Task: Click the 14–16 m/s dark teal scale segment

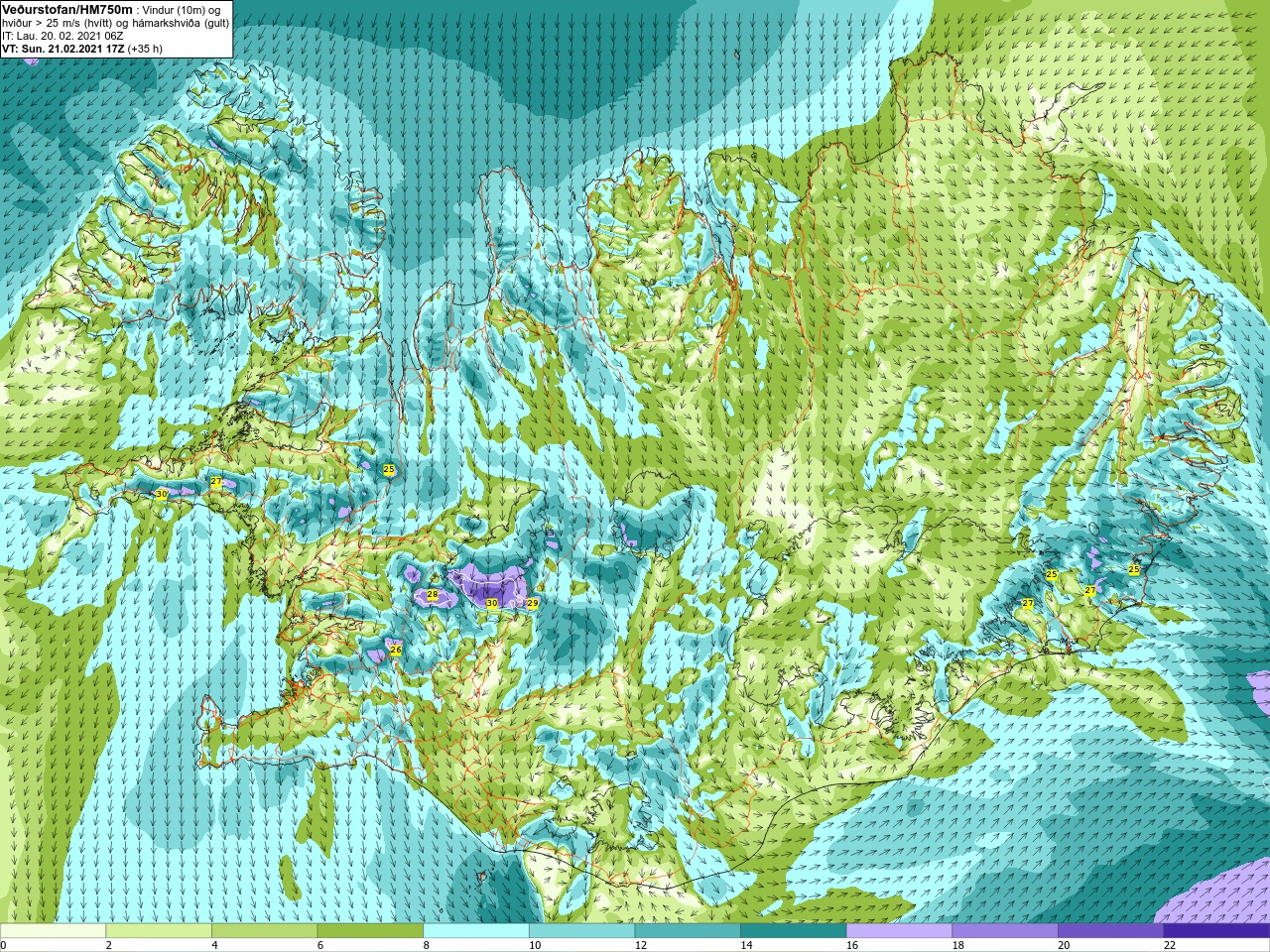Action: tap(794, 931)
